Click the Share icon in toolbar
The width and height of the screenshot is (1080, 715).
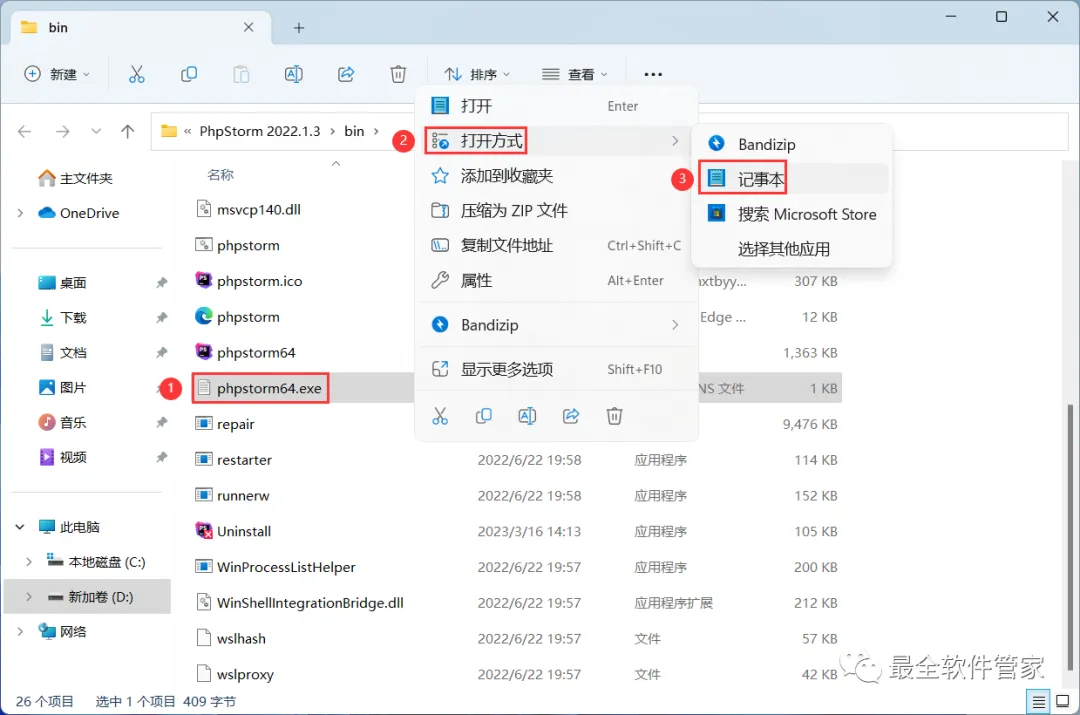(x=346, y=74)
